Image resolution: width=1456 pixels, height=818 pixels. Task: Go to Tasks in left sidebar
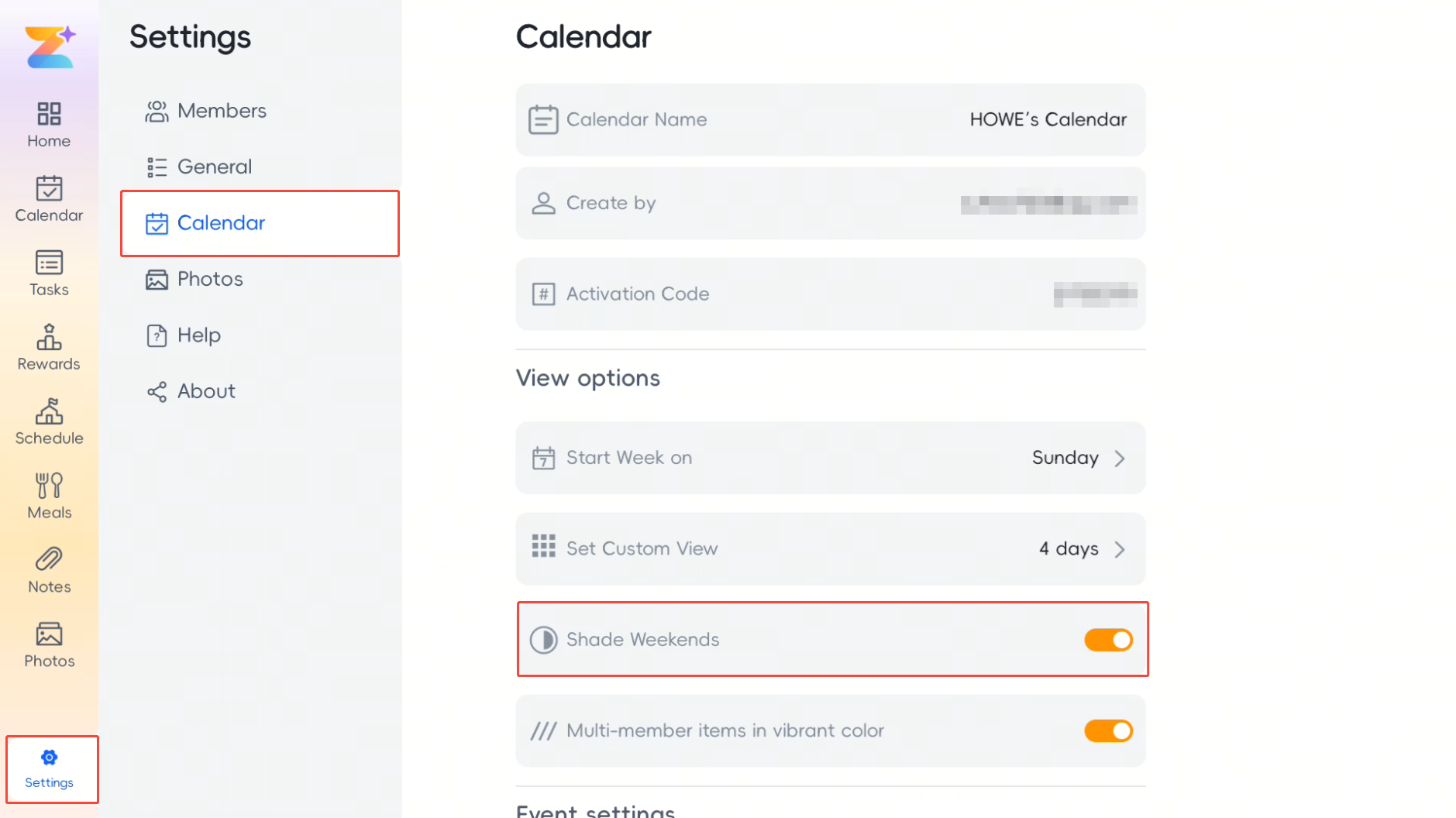[x=49, y=273]
